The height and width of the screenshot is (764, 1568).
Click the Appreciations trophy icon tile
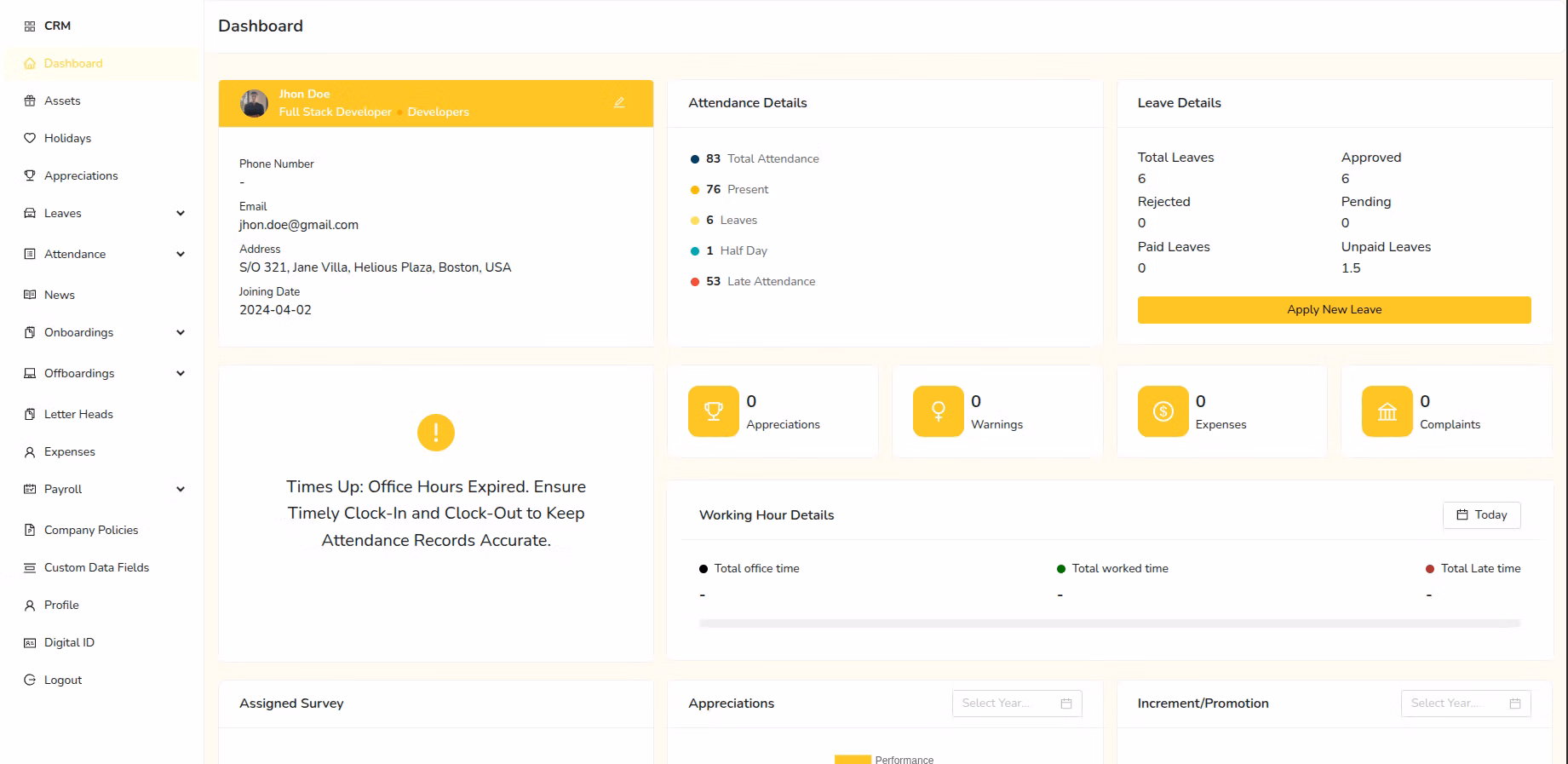pyautogui.click(x=713, y=411)
